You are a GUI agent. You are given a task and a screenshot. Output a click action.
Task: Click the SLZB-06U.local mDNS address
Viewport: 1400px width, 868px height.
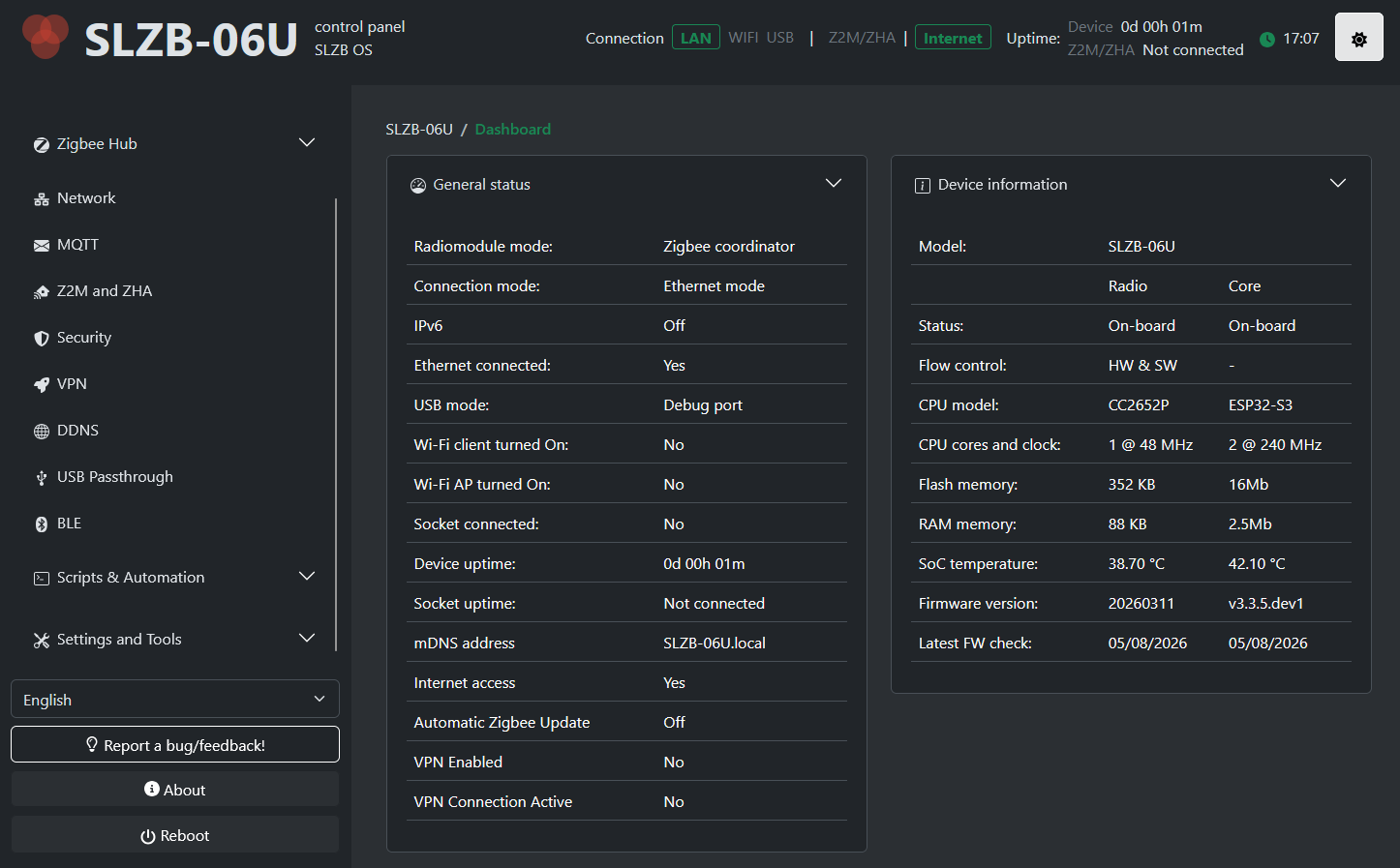click(715, 643)
